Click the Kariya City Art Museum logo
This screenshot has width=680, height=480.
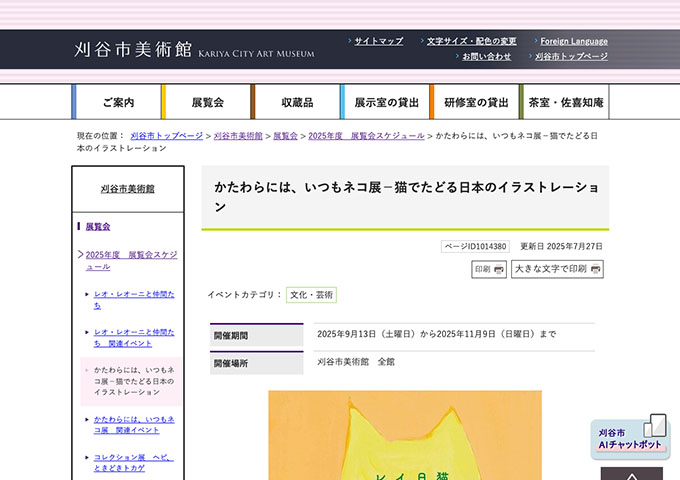[x=194, y=50]
